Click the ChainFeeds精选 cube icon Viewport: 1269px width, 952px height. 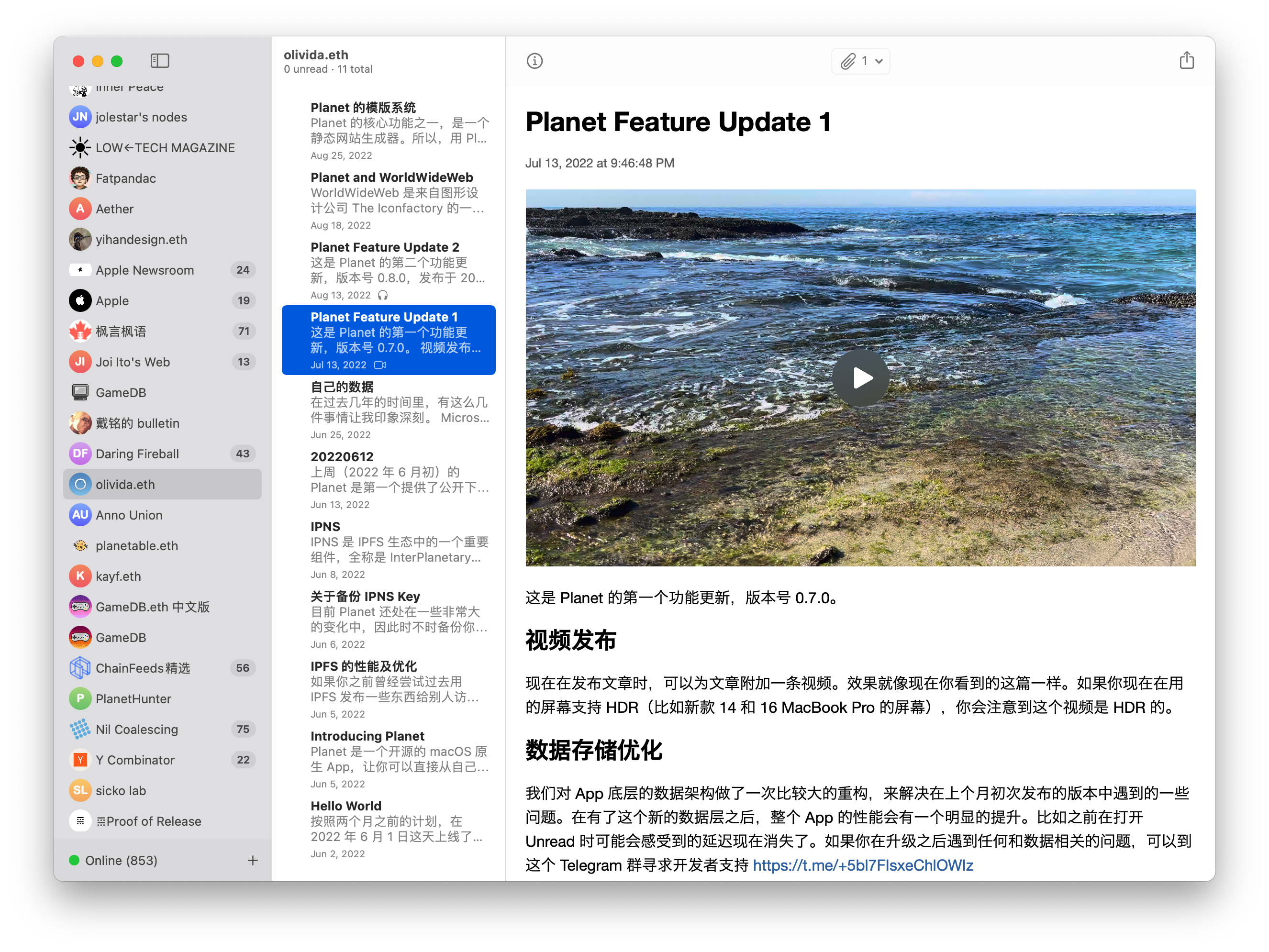[x=80, y=668]
